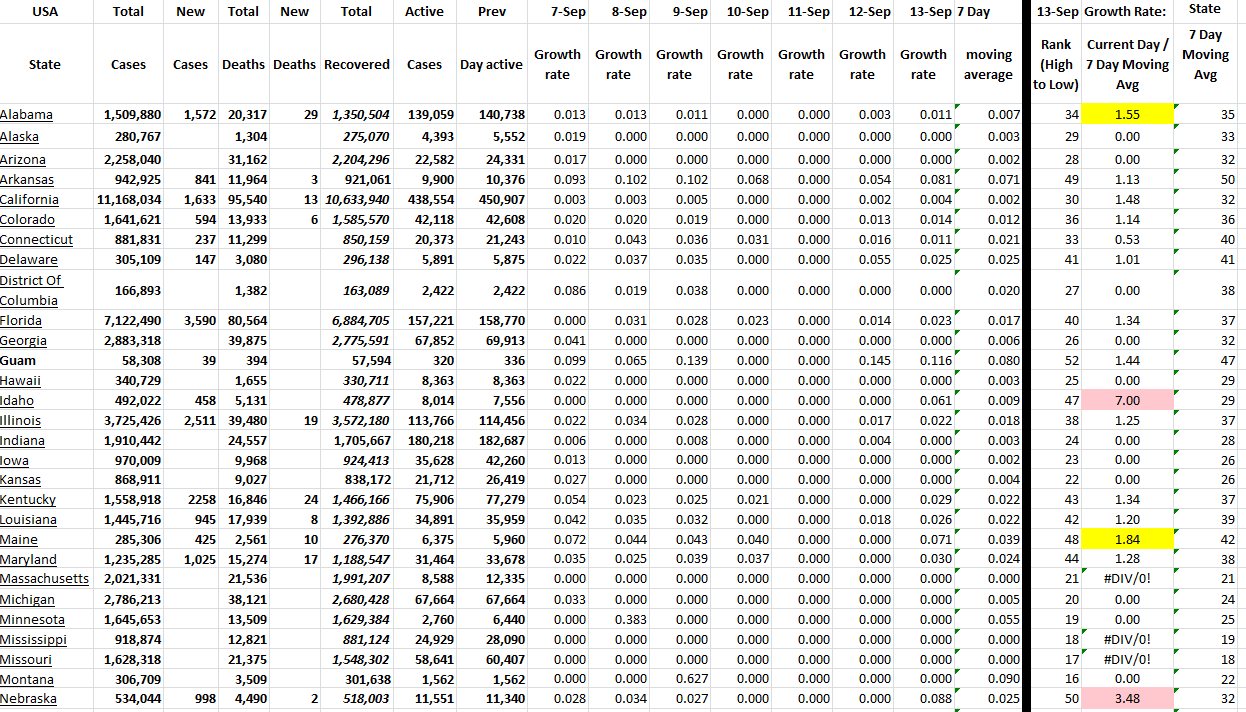The image size is (1246, 712).
Task: Open the Nebraska state link
Action: pos(28,698)
